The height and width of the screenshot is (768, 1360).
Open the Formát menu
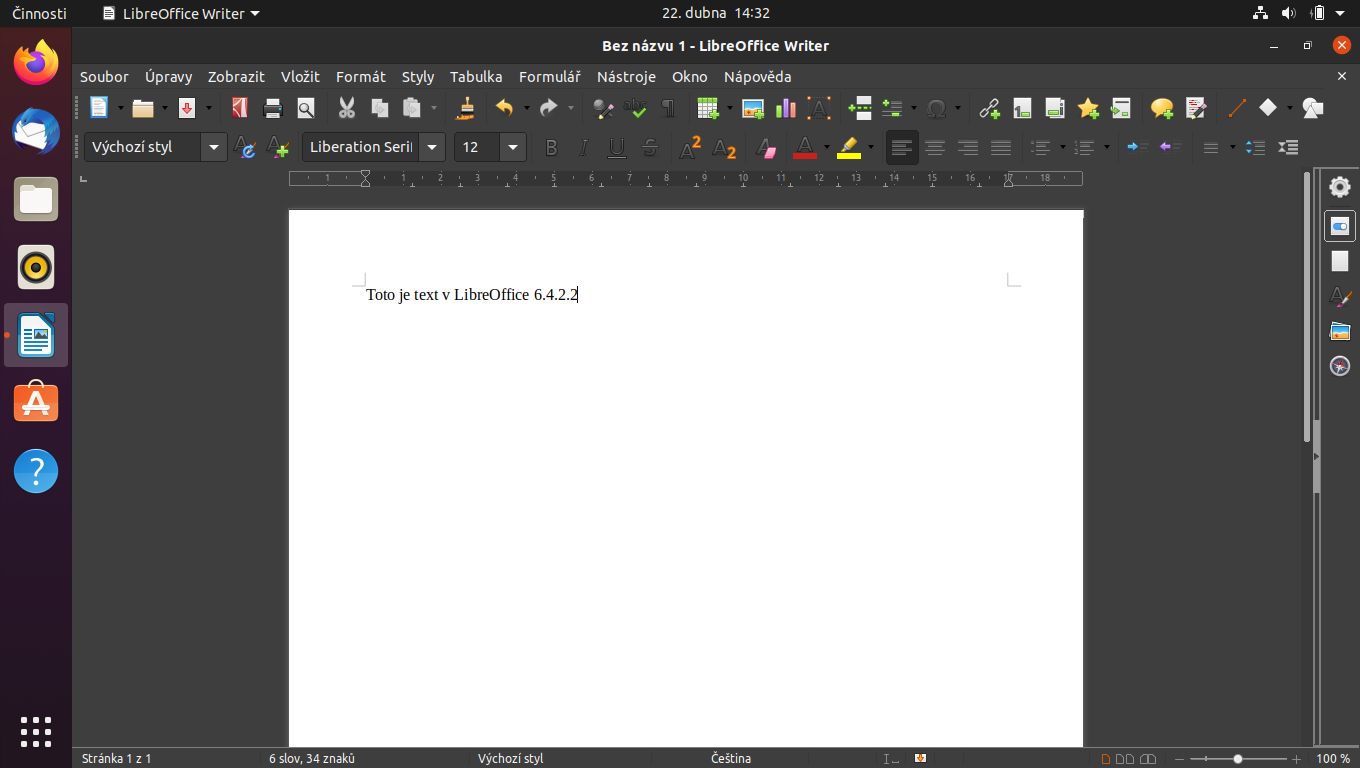361,77
